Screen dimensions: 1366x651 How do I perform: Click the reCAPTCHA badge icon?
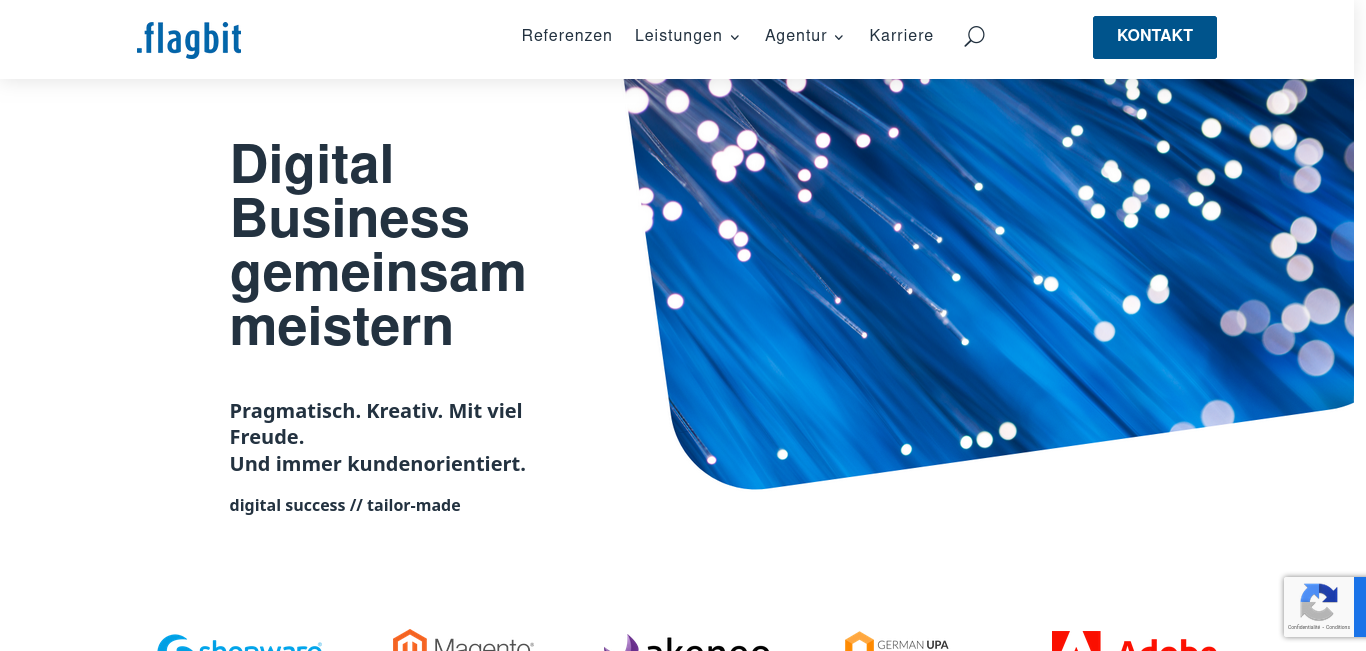coord(1318,602)
